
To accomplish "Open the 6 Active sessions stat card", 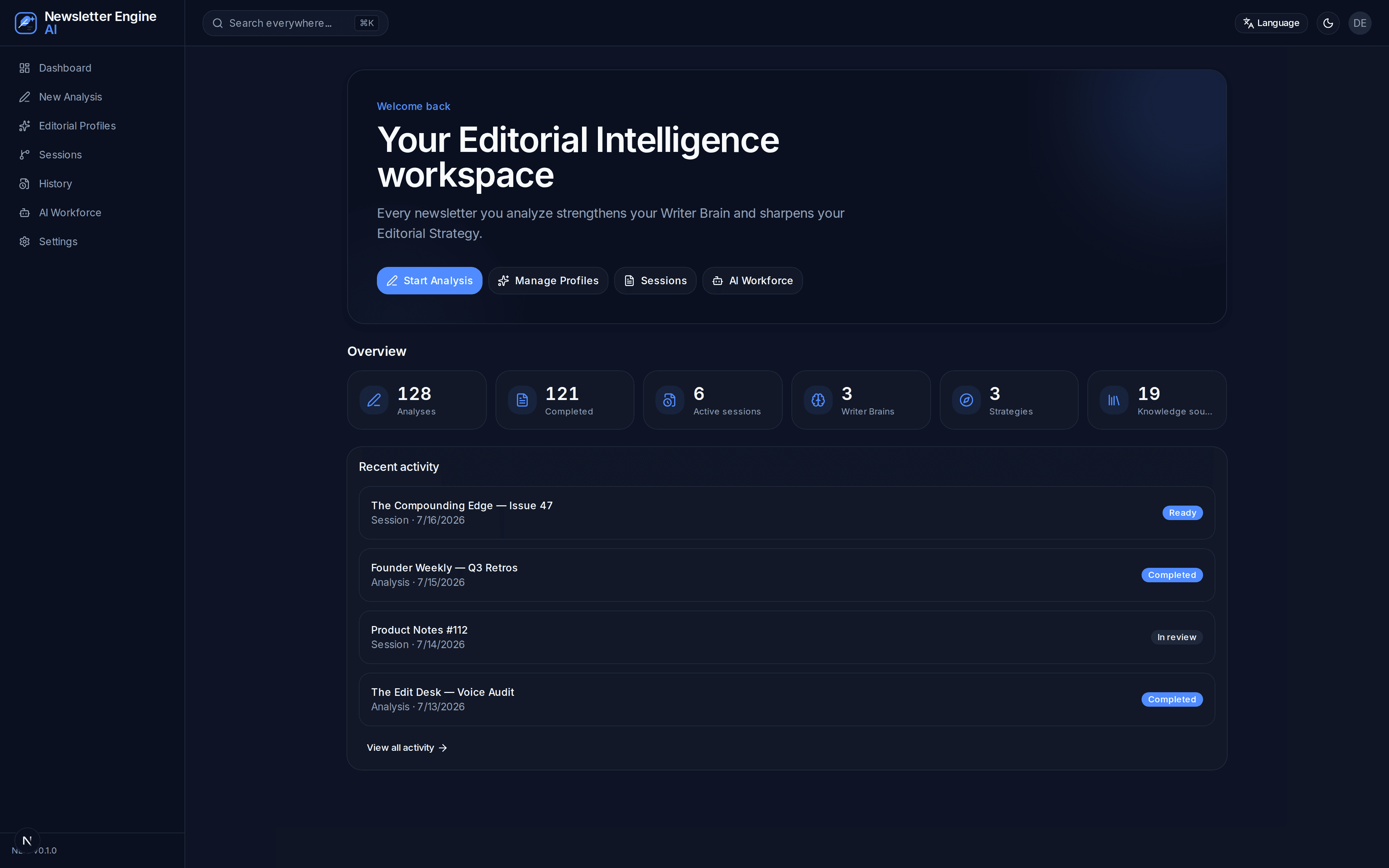I will click(712, 400).
